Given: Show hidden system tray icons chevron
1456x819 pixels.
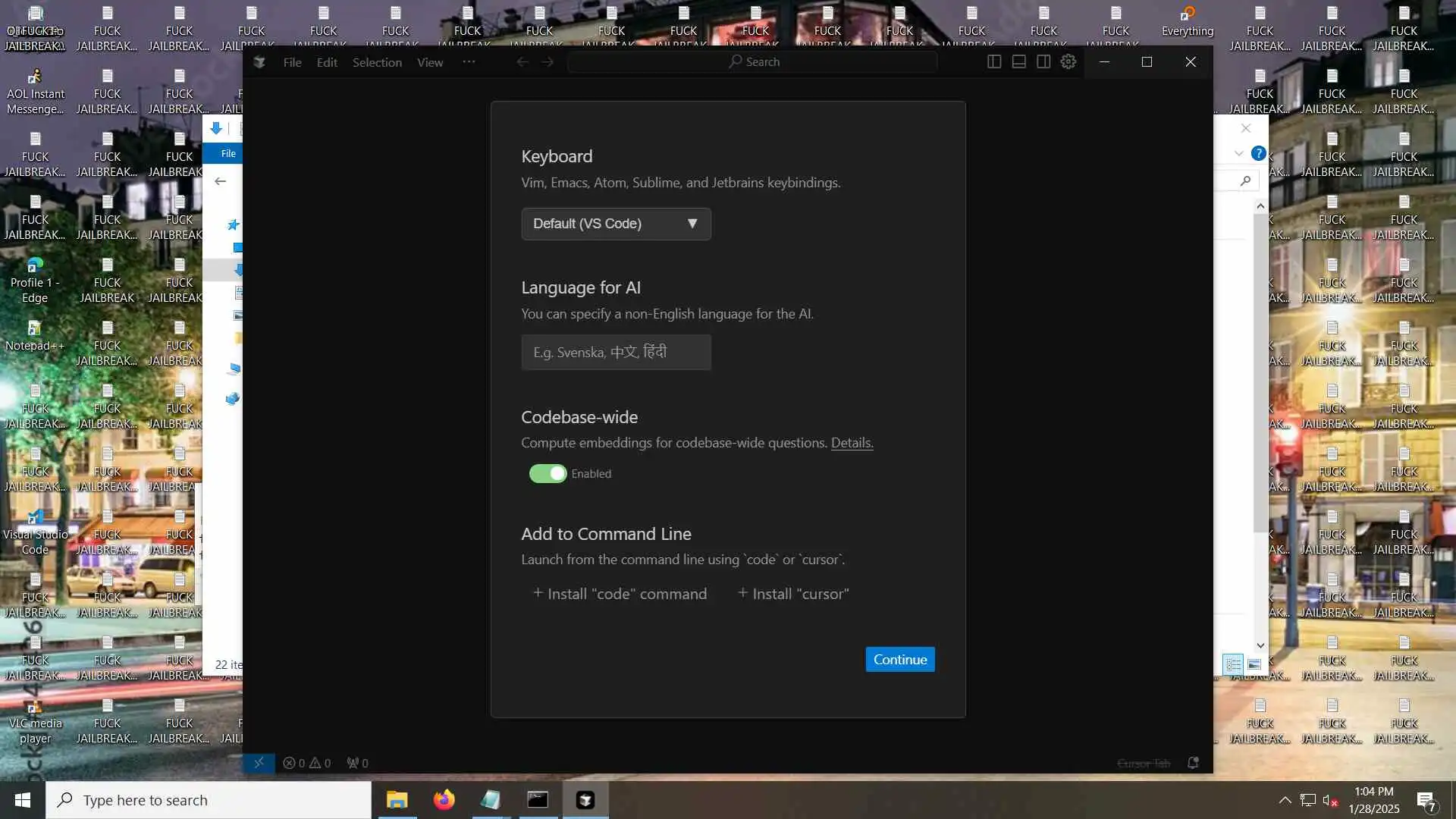Looking at the screenshot, I should point(1285,800).
